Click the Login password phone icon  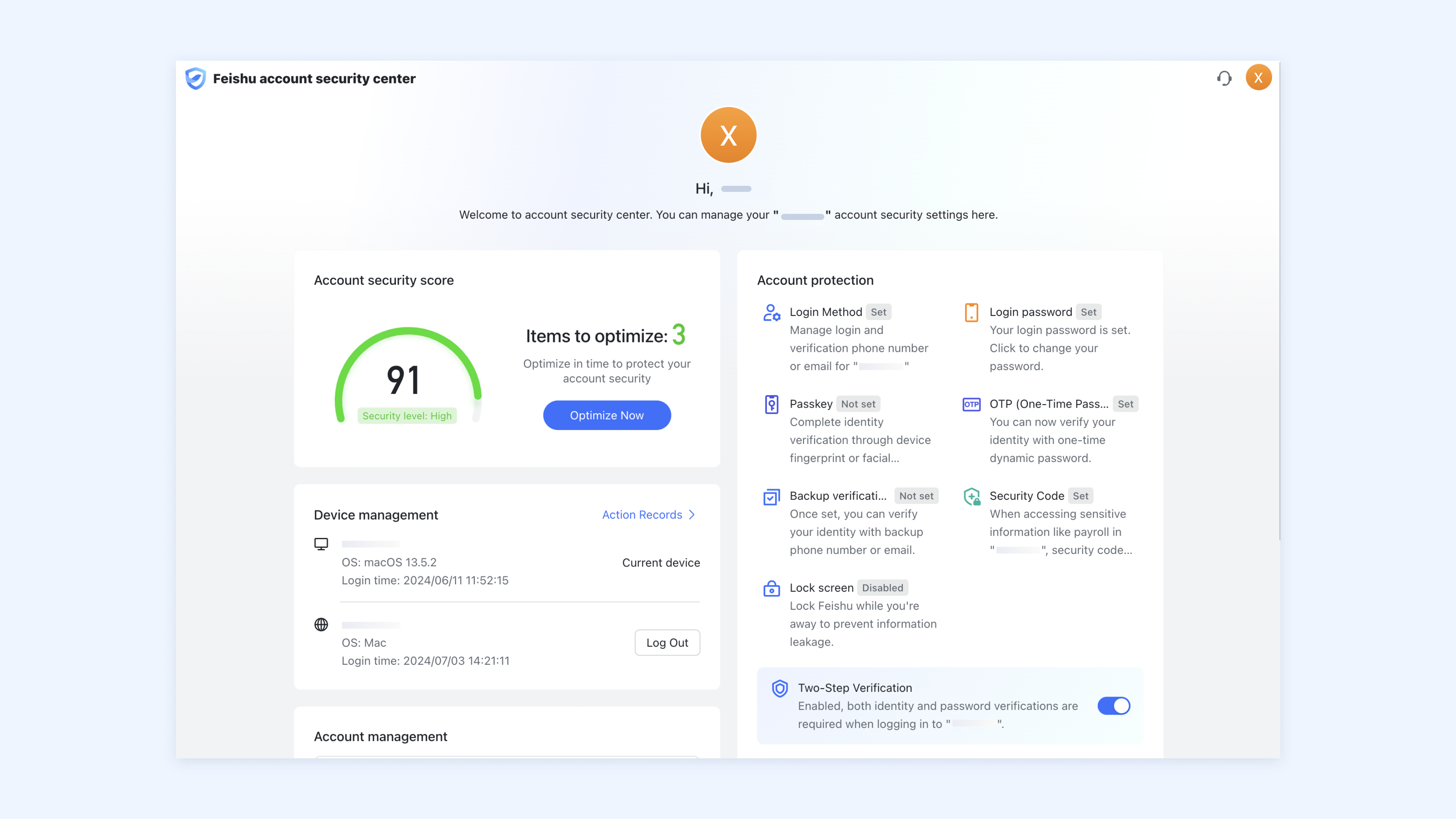971,312
